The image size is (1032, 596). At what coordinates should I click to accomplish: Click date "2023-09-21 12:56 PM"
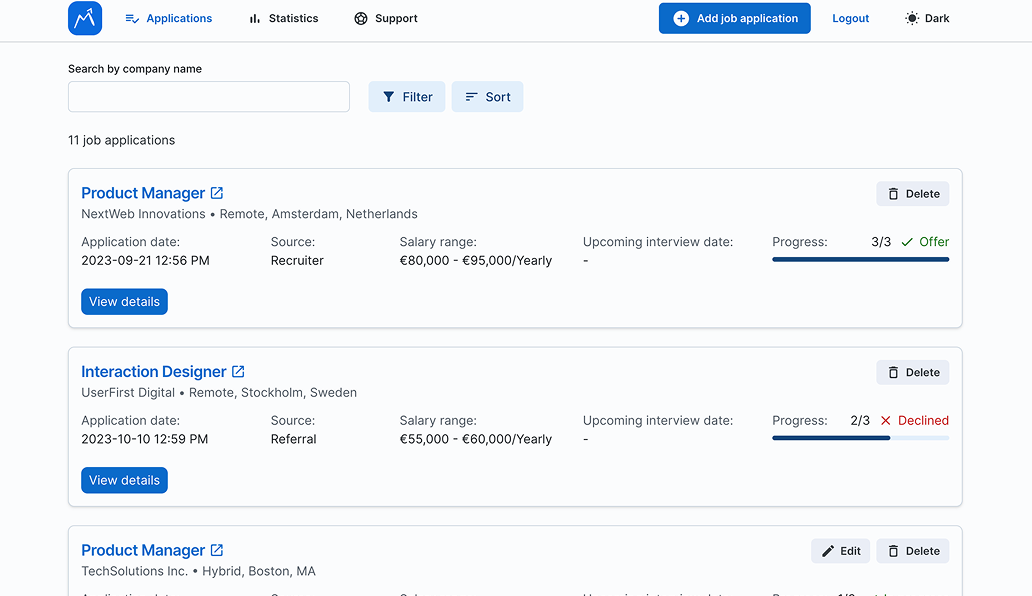point(145,261)
